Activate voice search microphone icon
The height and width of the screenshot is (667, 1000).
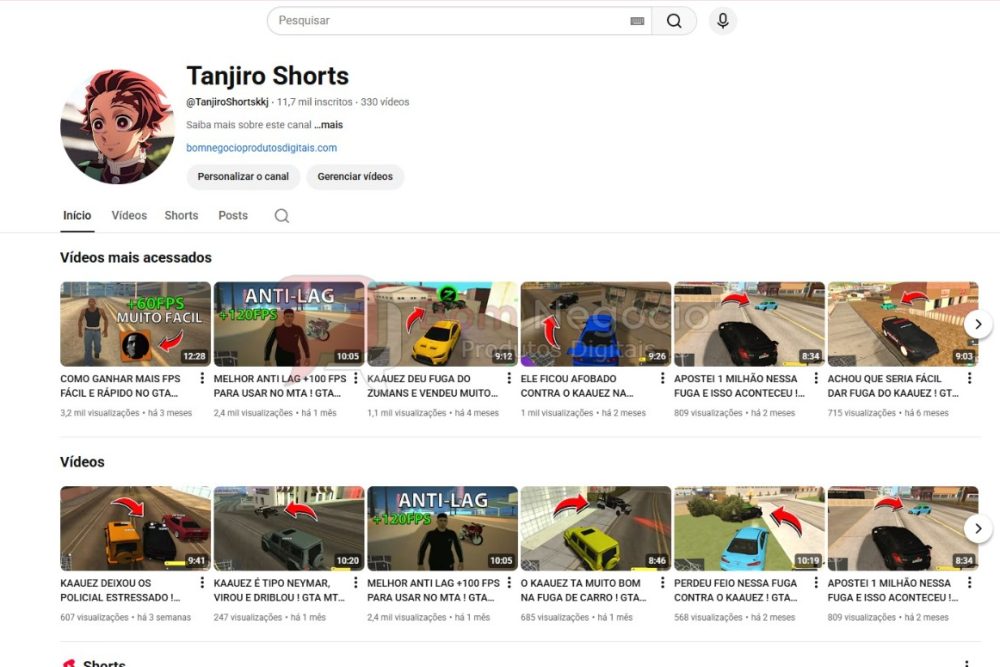click(x=722, y=21)
